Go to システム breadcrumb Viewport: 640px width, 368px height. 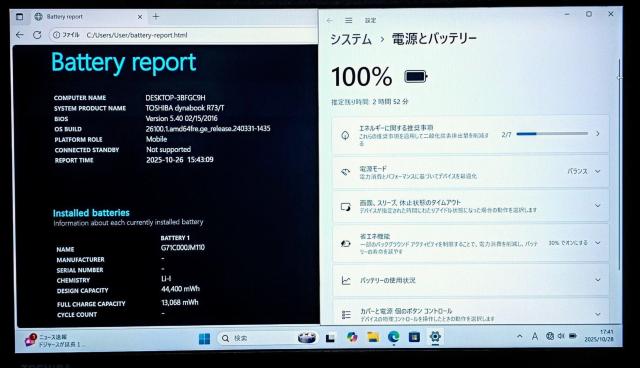pos(351,39)
